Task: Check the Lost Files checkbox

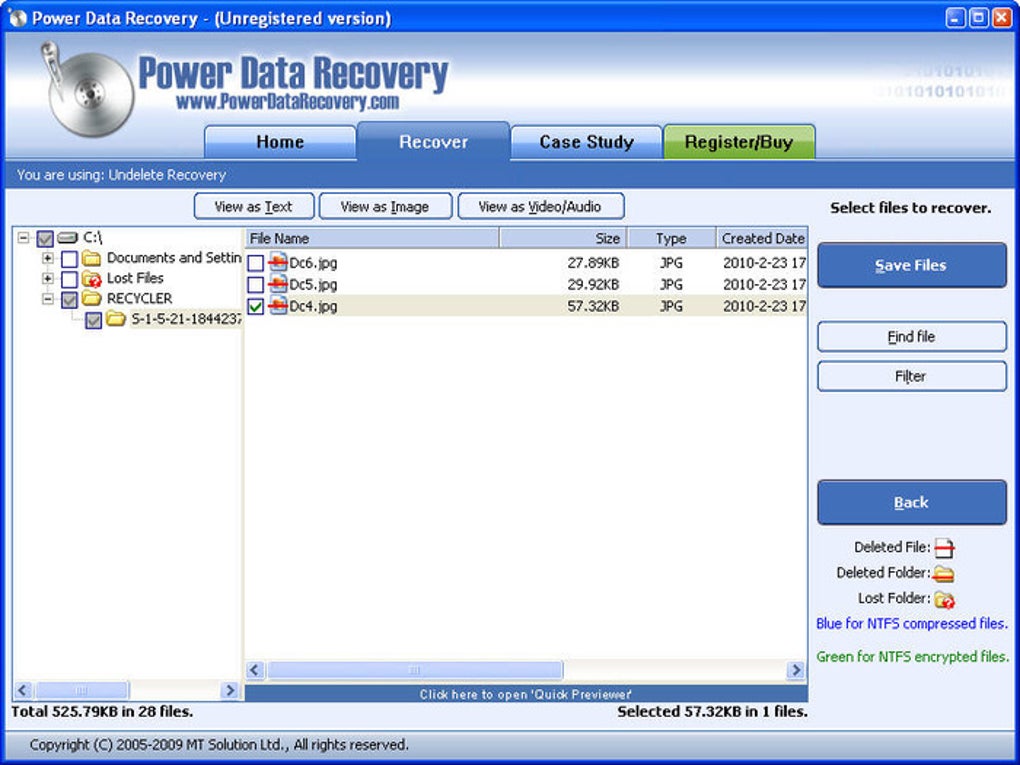Action: point(69,279)
